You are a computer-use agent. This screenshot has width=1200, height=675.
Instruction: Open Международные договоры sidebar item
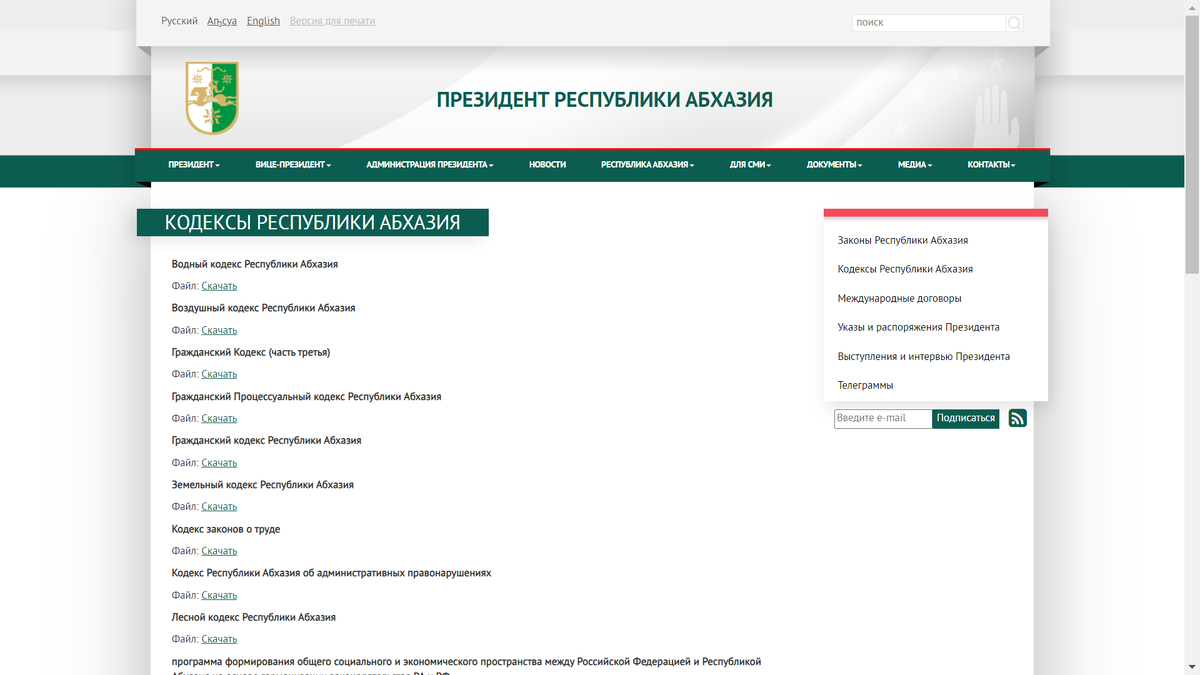pyautogui.click(x=900, y=298)
